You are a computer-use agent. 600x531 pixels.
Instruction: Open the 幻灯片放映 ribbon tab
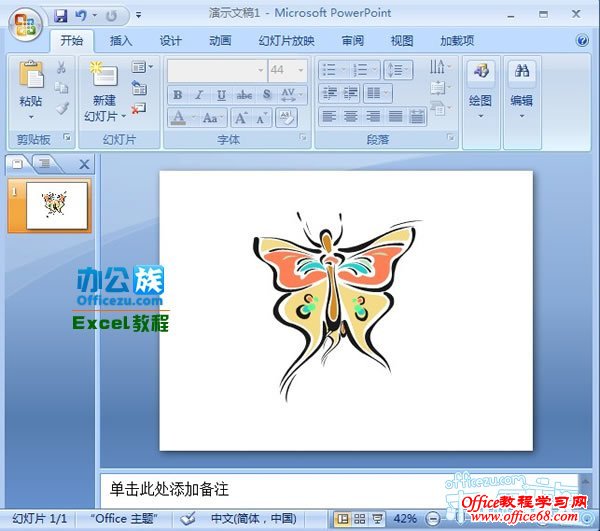pos(286,41)
